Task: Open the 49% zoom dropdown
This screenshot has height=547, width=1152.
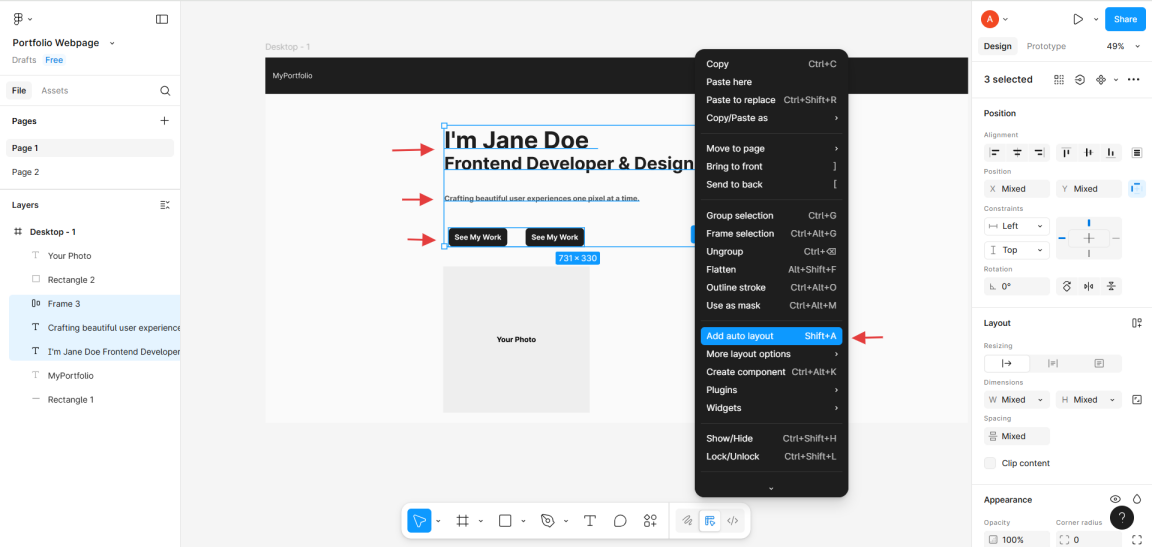Action: click(x=1120, y=46)
